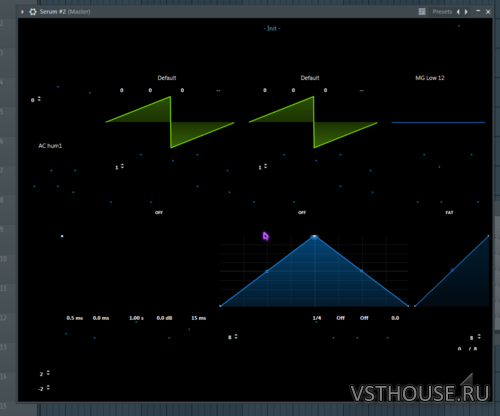Close the Serum #2 plugin window
Screen dimensions: 500x416
488,12
